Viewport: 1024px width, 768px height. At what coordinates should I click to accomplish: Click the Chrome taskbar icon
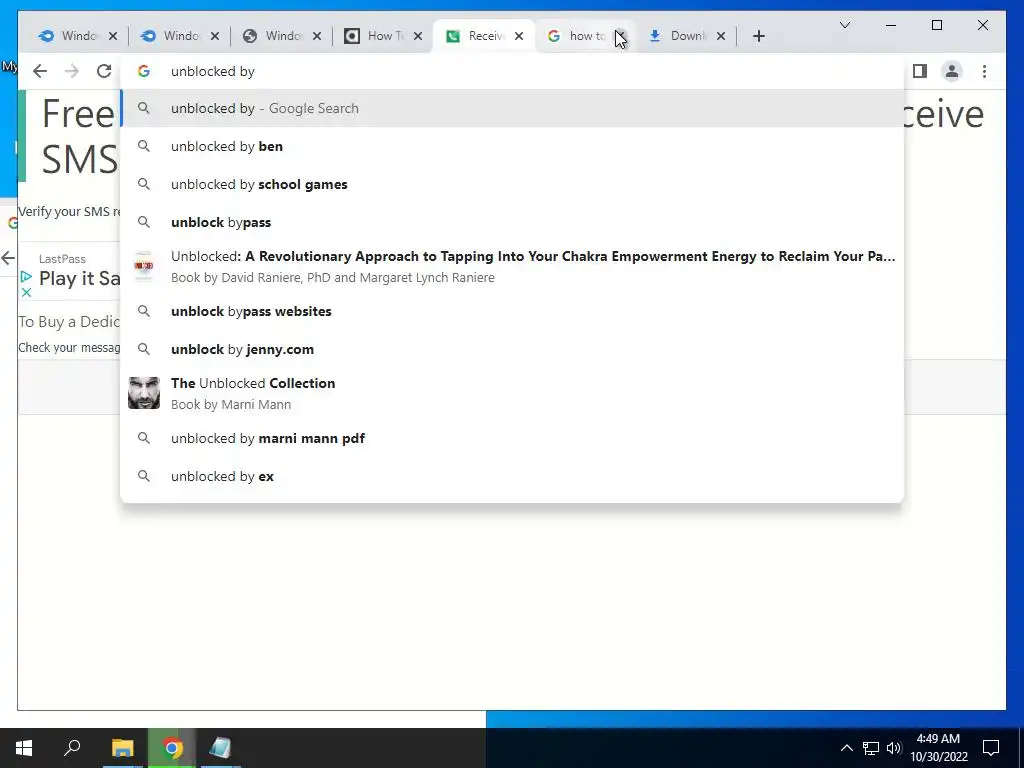[172, 748]
